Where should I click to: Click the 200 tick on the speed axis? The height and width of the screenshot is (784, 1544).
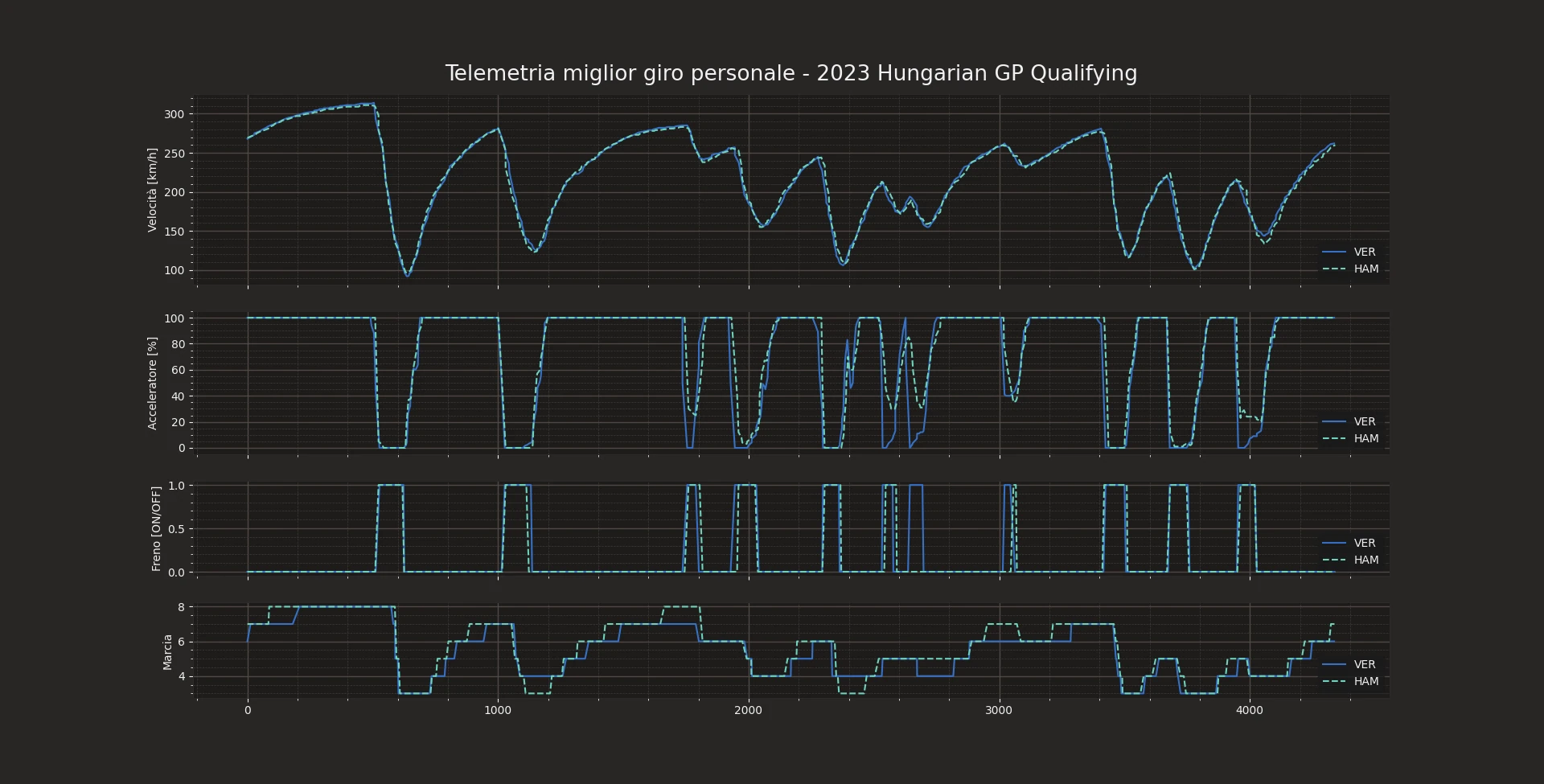click(x=174, y=192)
